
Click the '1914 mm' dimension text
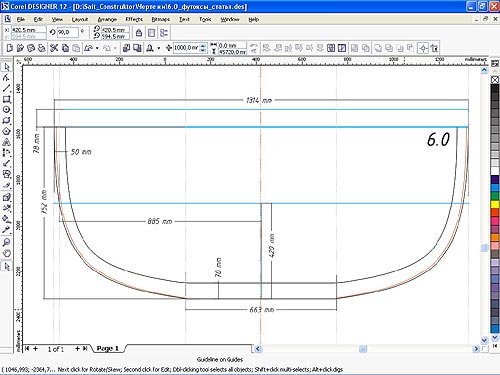point(259,100)
